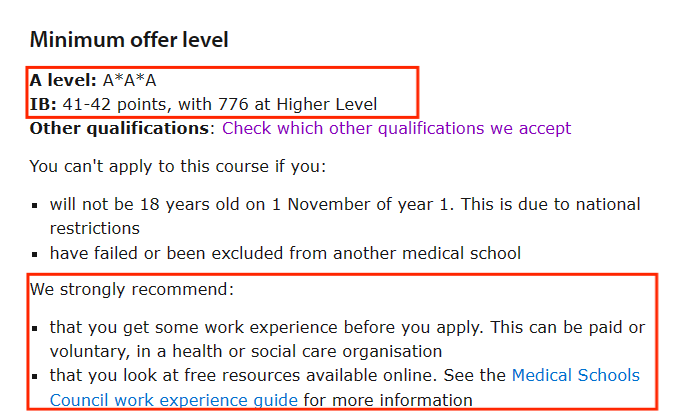This screenshot has width=684, height=411.
Task: Click the 'Minimum offer level' heading
Action: click(129, 40)
